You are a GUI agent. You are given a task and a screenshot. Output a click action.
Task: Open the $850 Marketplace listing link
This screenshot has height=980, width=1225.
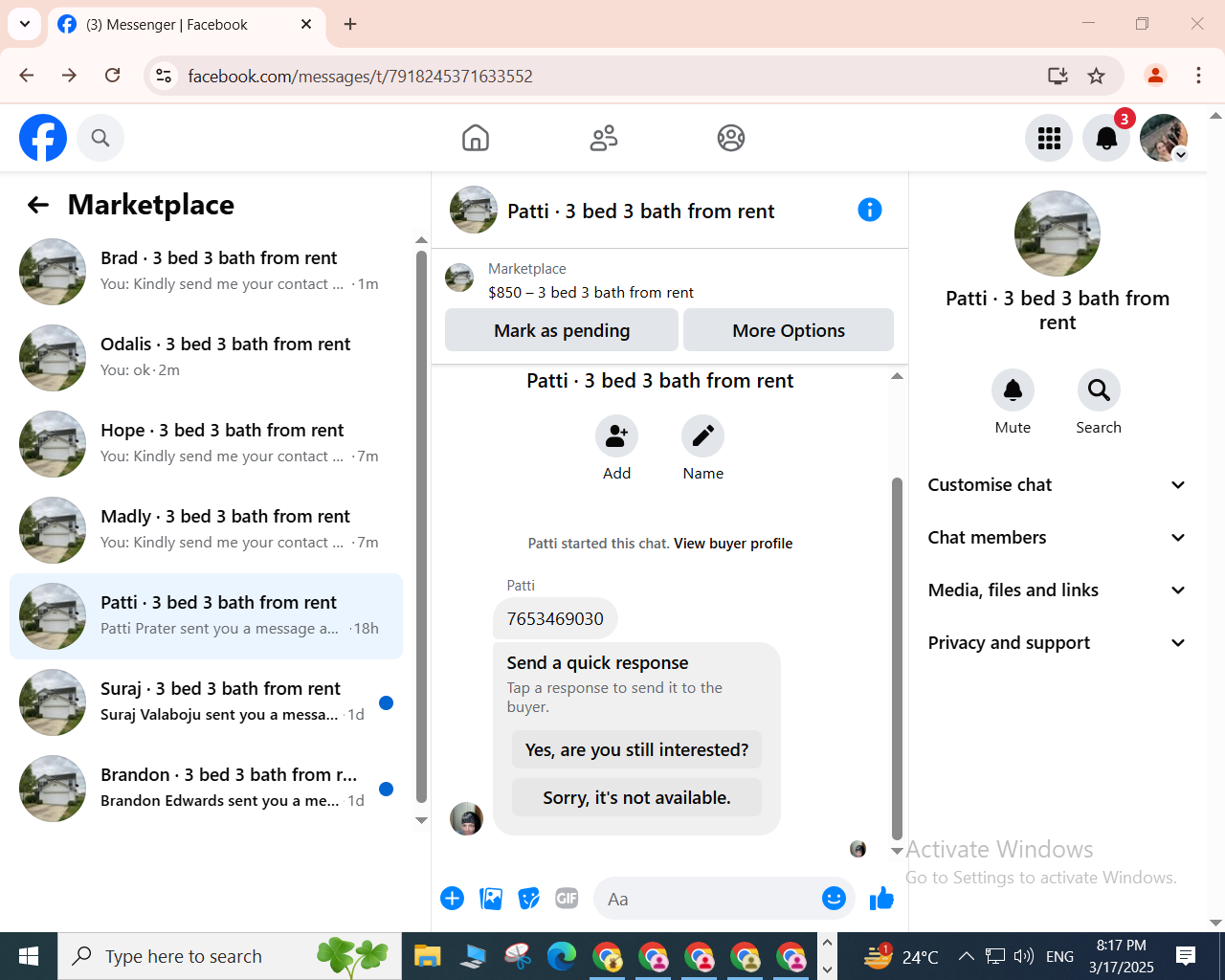[590, 293]
